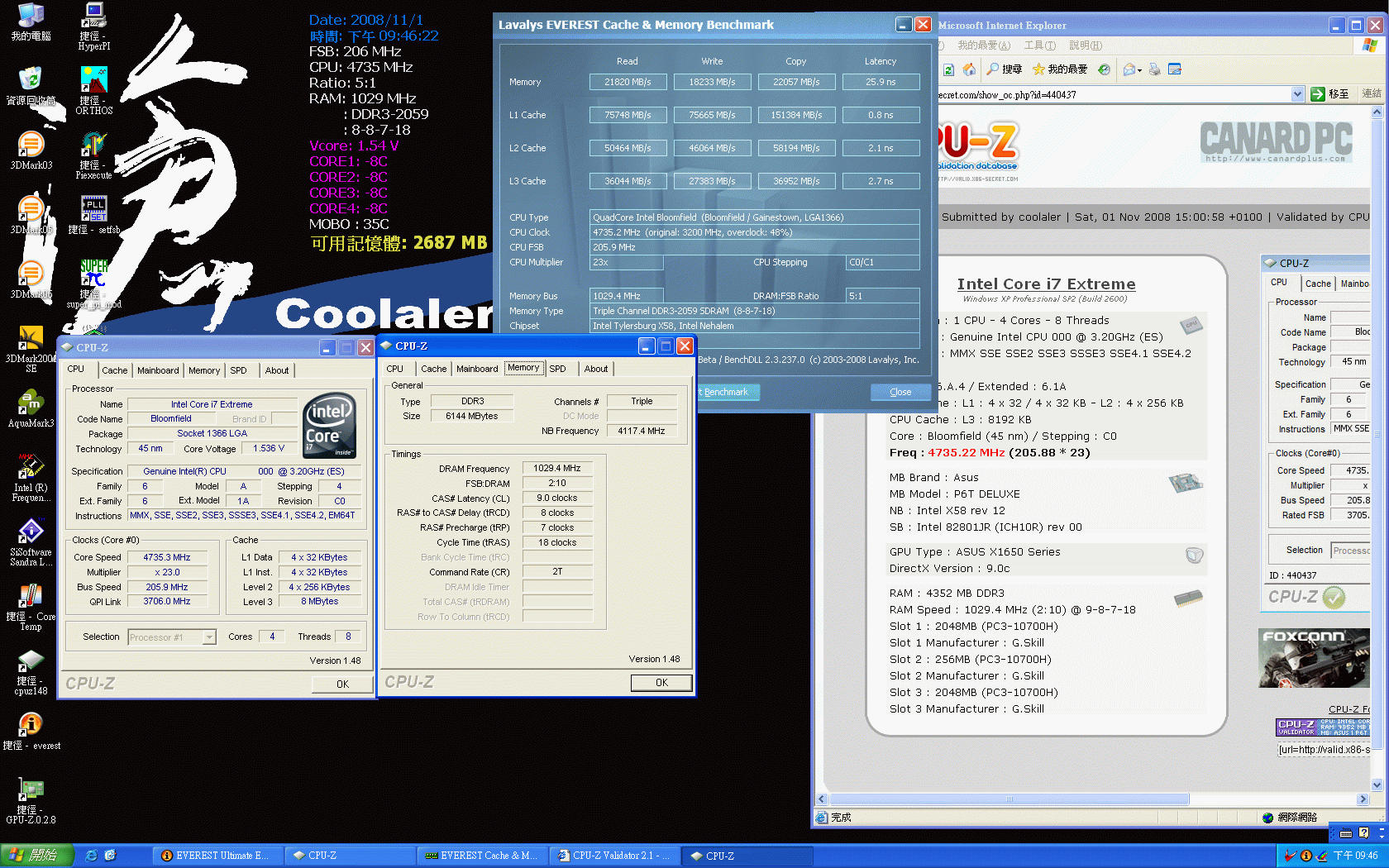Open SPD tab in front CPU-Z memory window
Screen dimensions: 1389x868
click(558, 369)
